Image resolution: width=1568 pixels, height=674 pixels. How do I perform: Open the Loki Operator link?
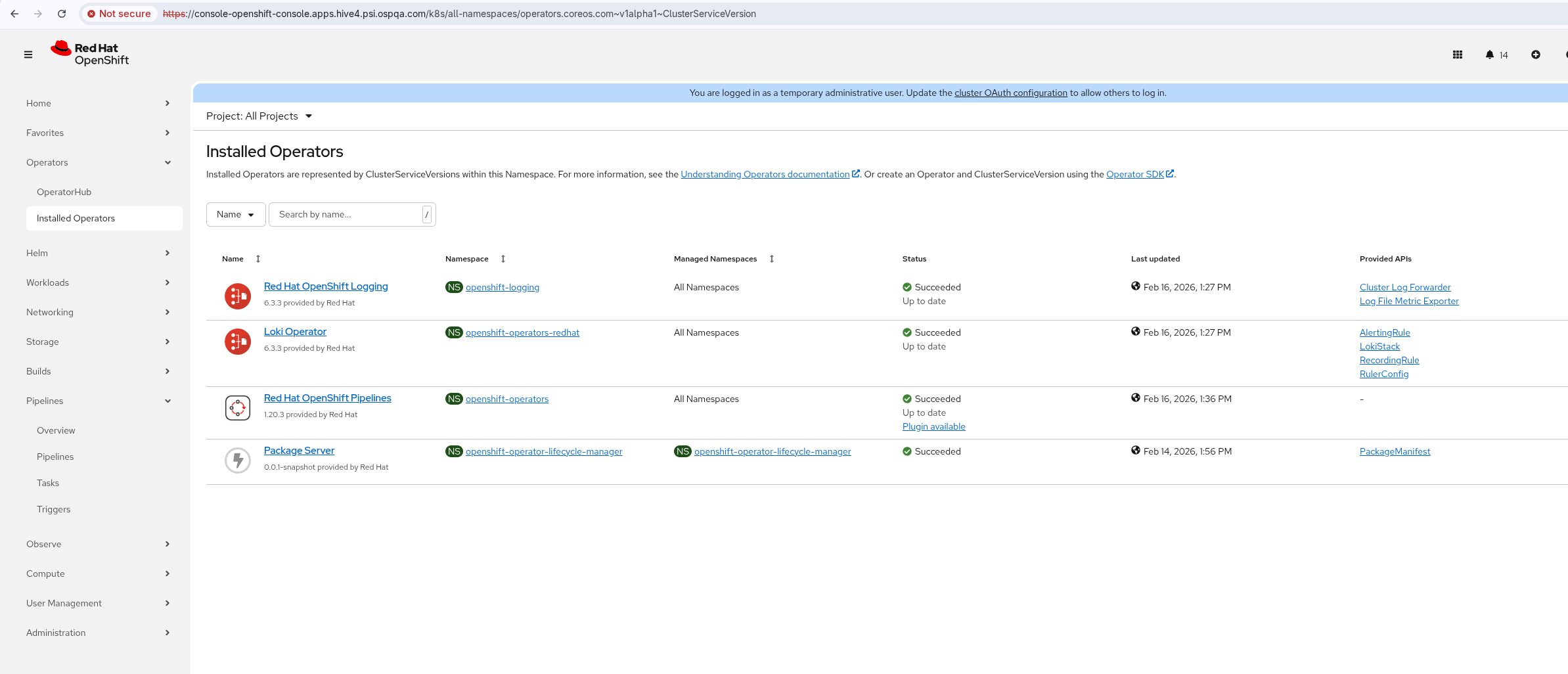295,332
